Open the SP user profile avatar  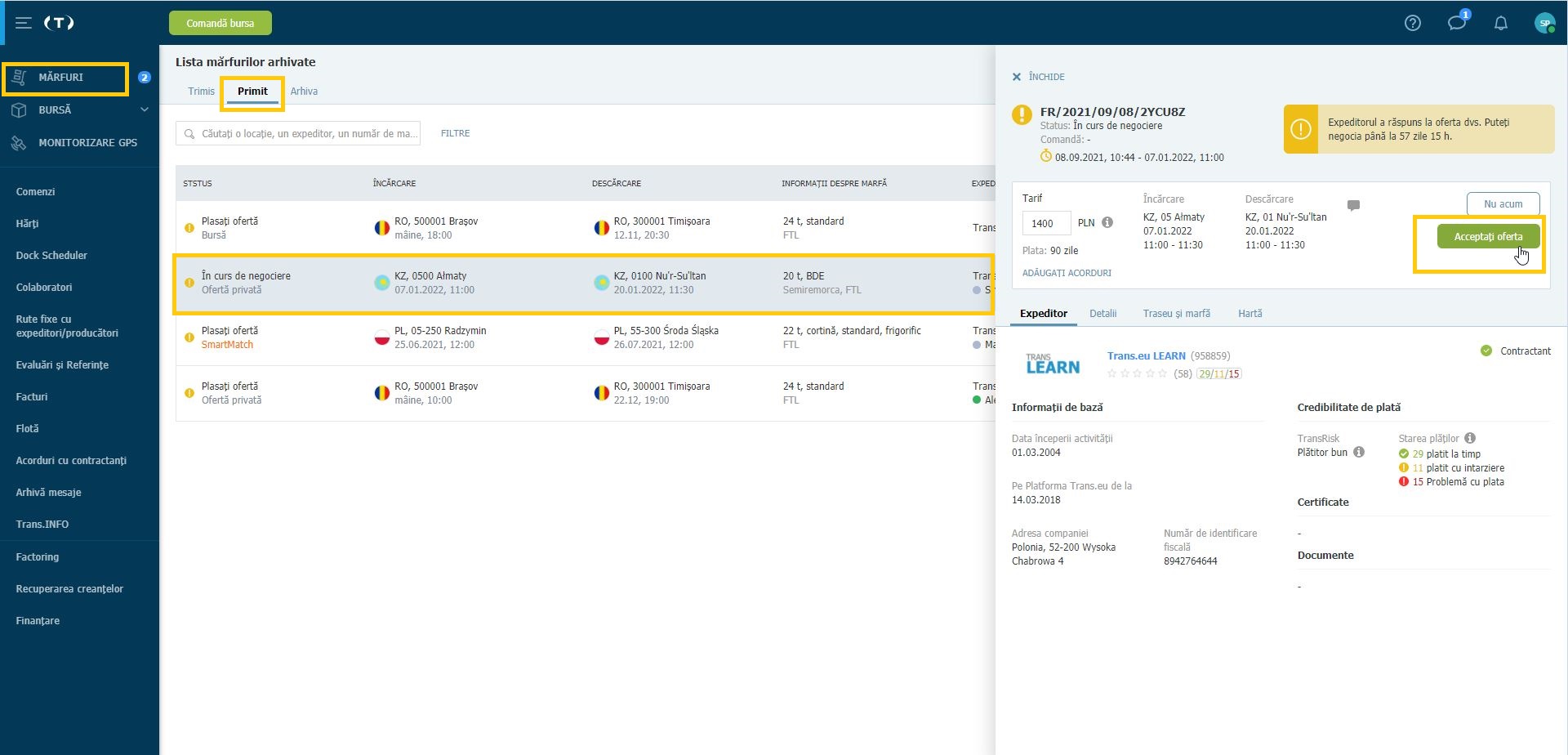(x=1544, y=23)
